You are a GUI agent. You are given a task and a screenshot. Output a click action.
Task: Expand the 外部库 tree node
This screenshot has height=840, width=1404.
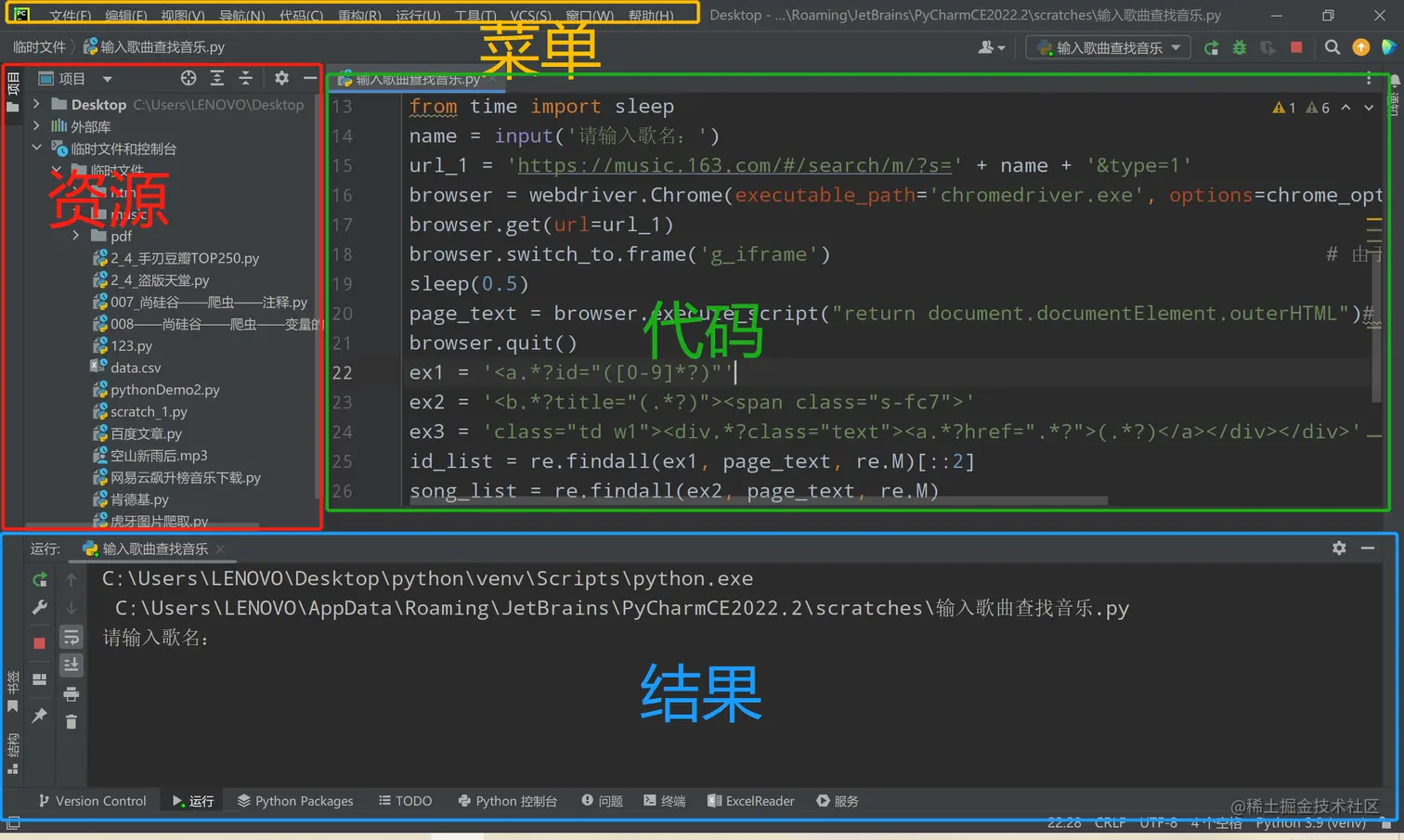[x=36, y=126]
